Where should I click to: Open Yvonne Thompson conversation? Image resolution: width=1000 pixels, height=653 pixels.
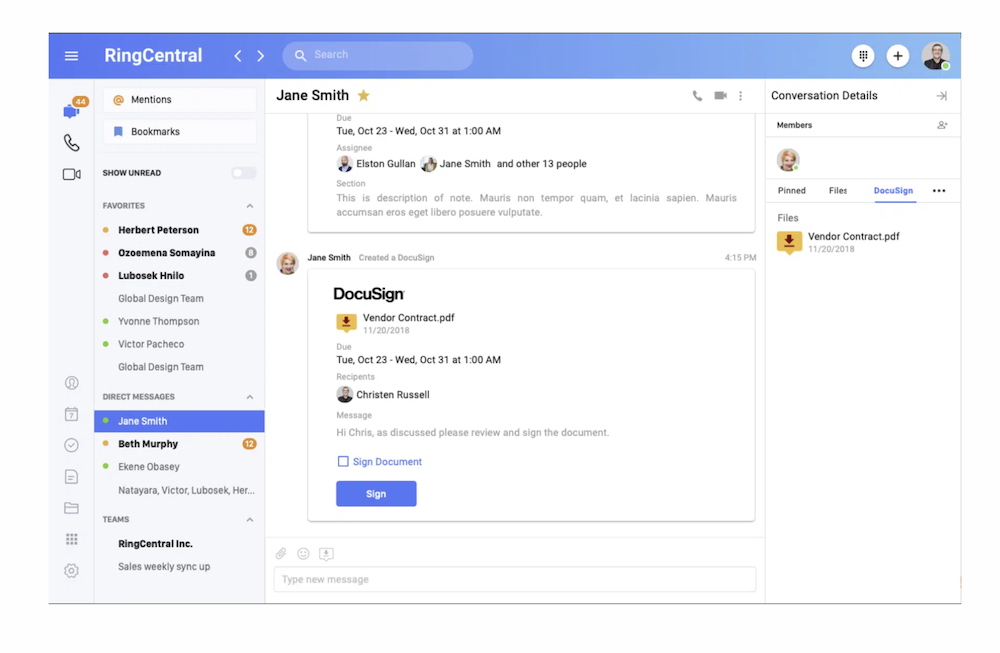click(179, 321)
